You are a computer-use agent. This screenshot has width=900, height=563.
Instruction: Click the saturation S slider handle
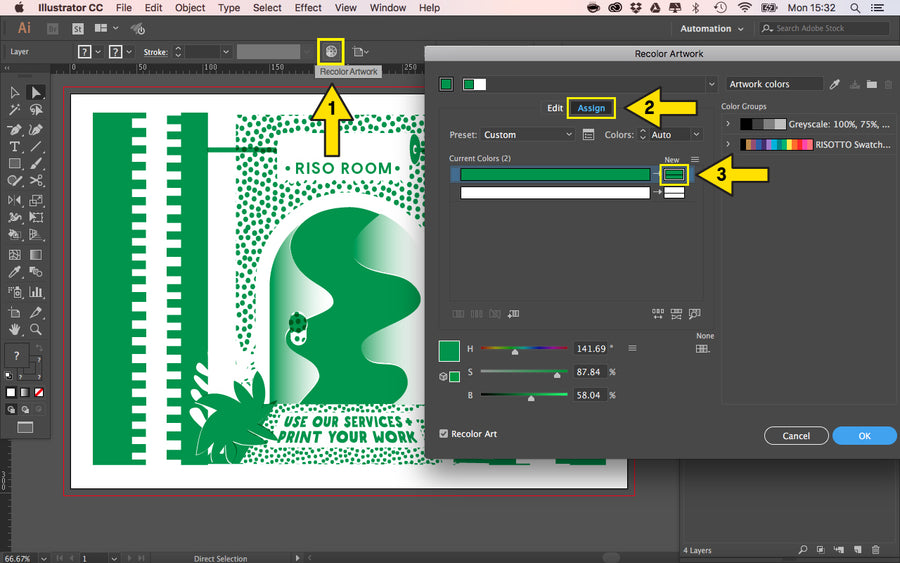[557, 375]
